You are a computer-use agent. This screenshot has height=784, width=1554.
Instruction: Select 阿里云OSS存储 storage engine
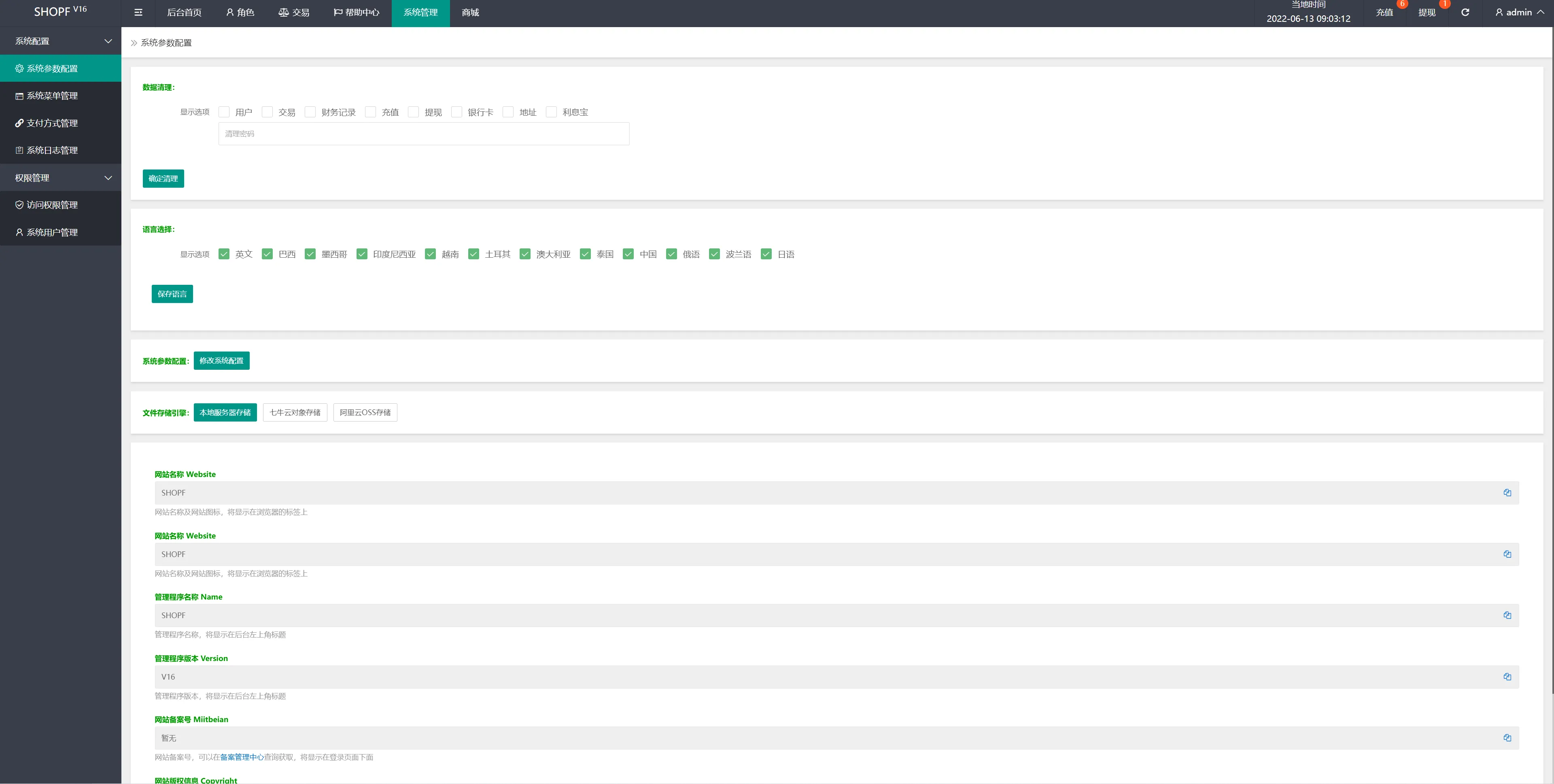365,413
